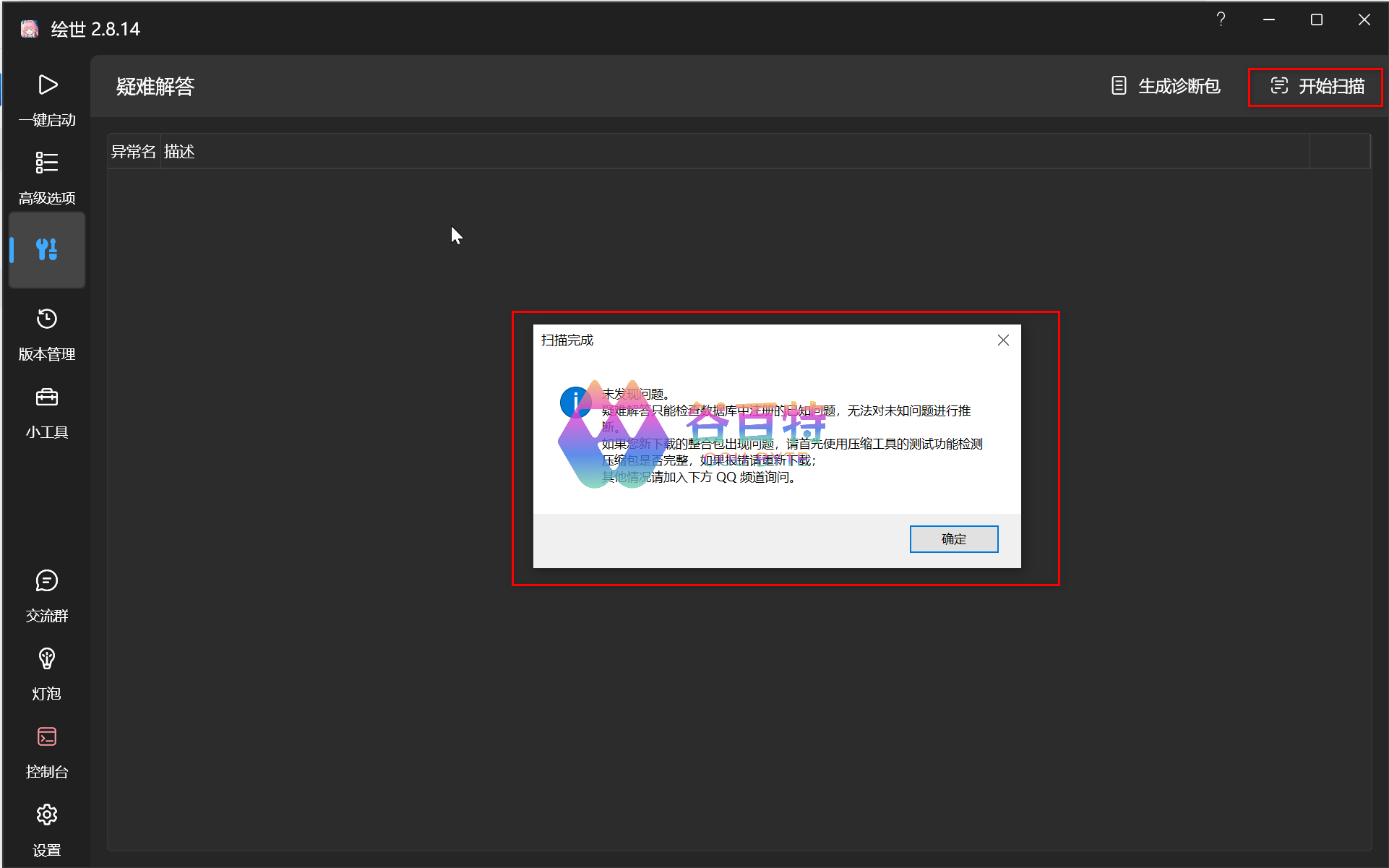
Task: Open the 交流群 chat icon
Action: point(47,581)
